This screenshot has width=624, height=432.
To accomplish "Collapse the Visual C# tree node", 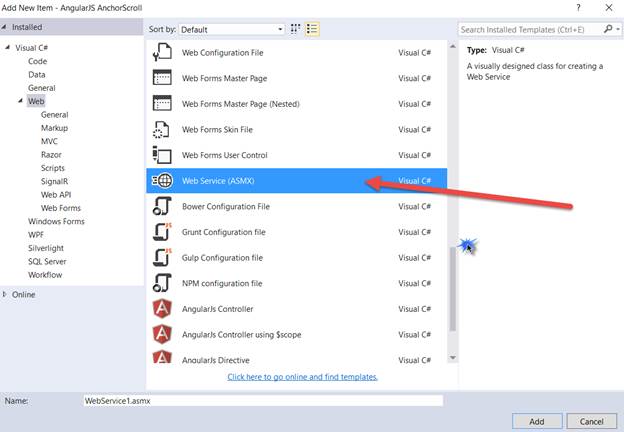I will coord(7,47).
